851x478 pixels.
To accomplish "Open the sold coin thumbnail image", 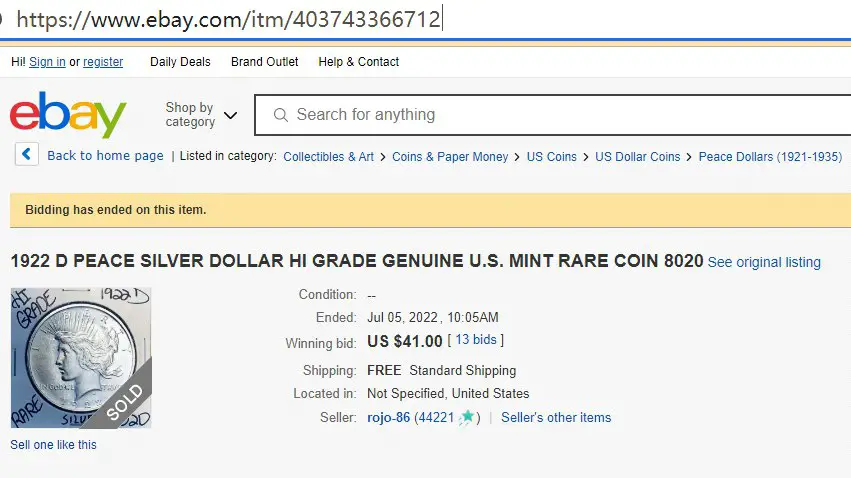I will [81, 358].
